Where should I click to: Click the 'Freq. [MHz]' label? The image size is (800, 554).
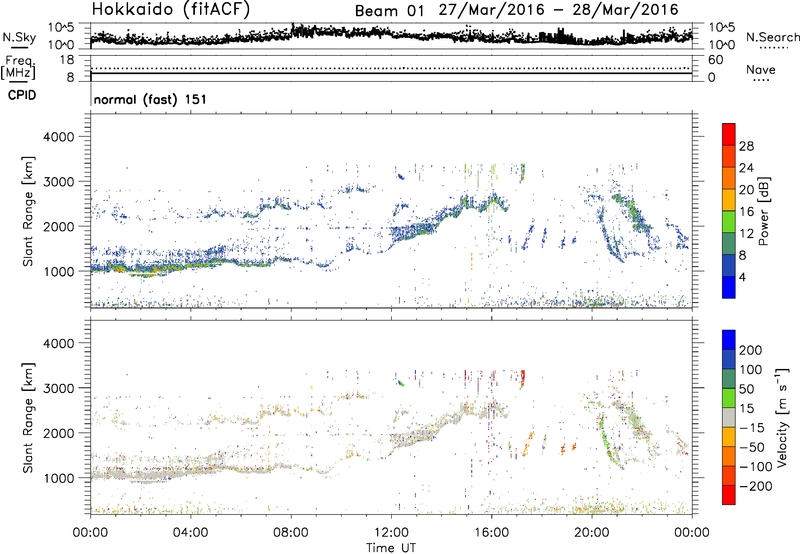(x=19, y=67)
